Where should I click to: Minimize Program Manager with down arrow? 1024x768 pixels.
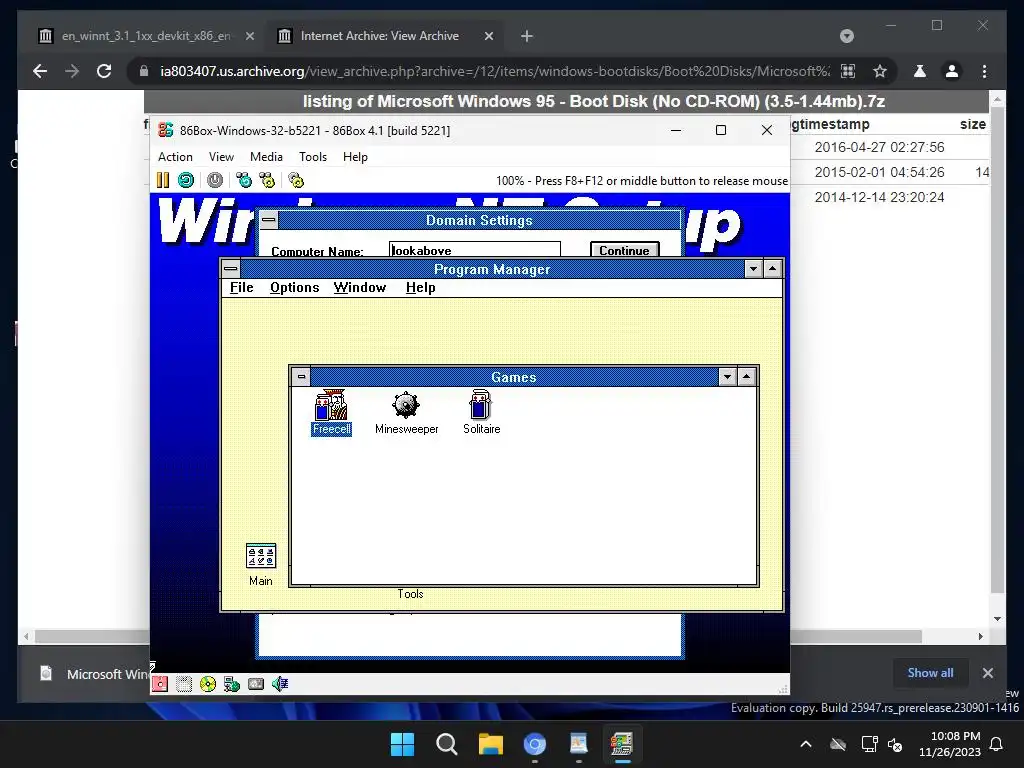tap(754, 268)
